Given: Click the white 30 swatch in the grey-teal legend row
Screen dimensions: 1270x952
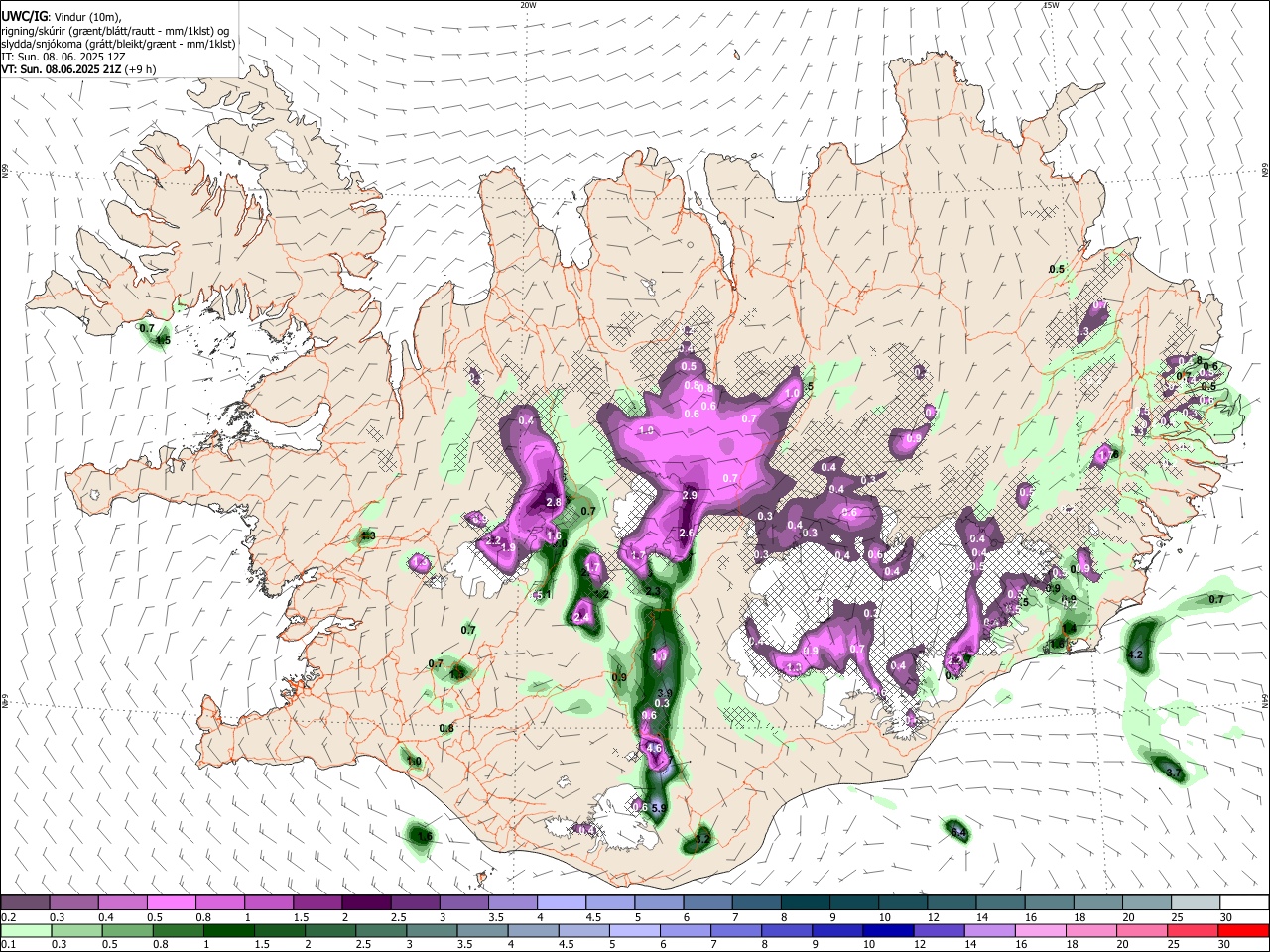Looking at the screenshot, I should point(1242,902).
